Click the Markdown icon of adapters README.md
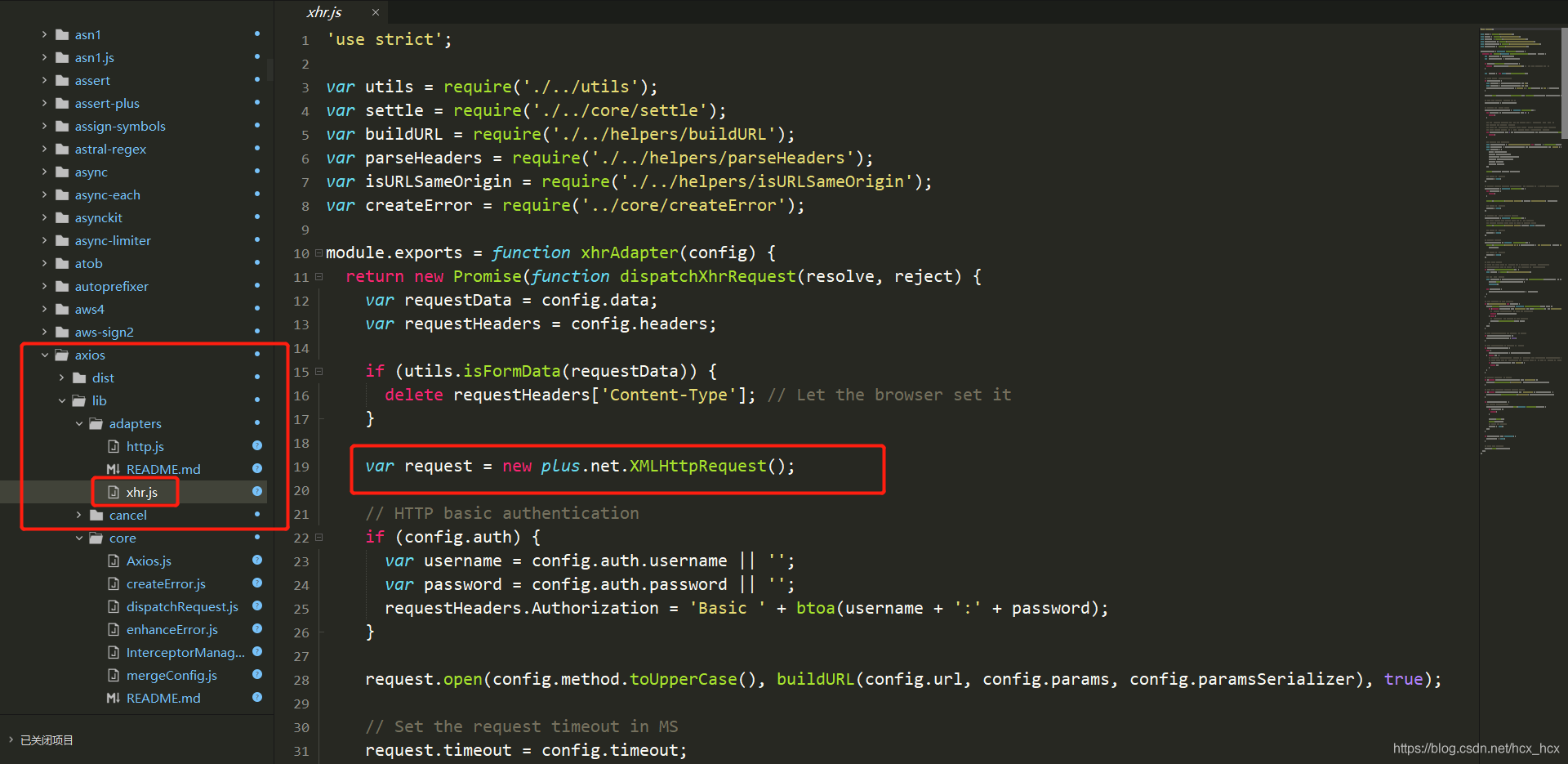Screen dimensions: 1568x764 tap(114, 469)
